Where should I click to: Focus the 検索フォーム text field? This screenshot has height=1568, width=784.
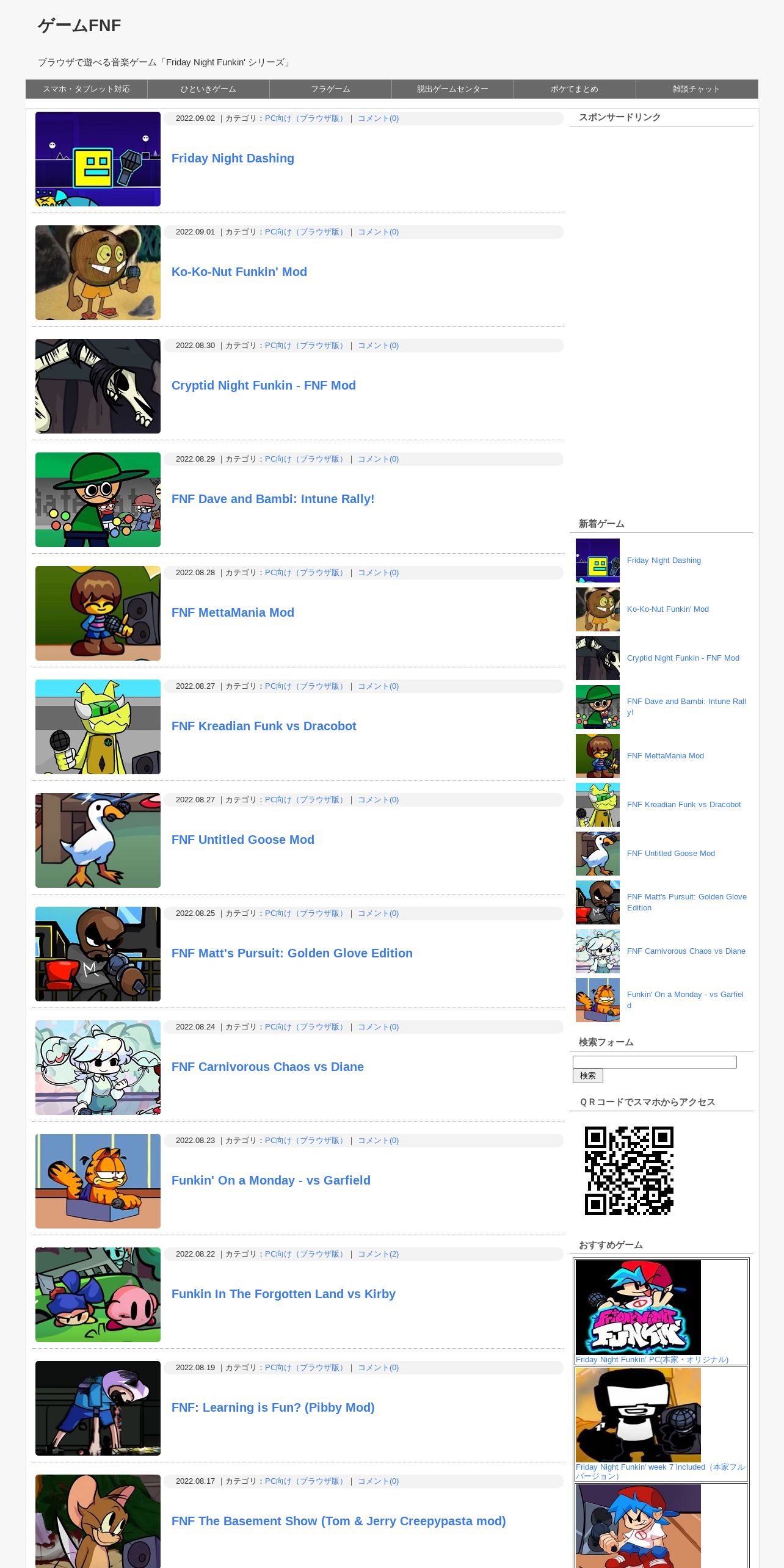click(x=655, y=1062)
